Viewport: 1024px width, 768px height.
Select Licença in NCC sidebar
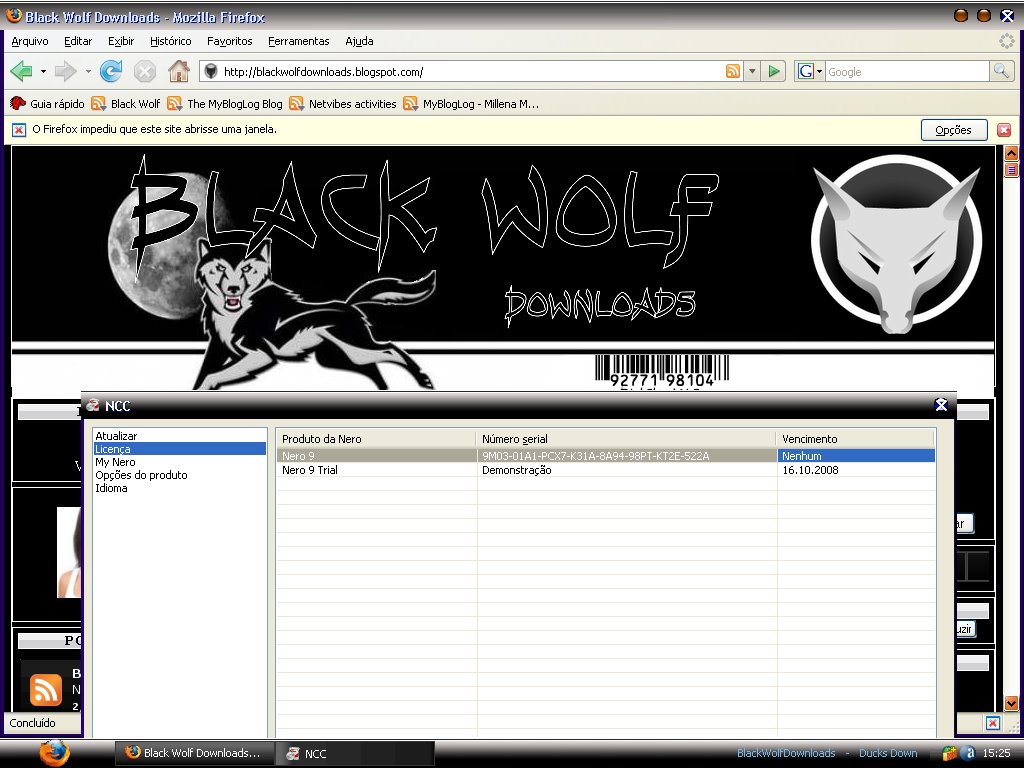(180, 449)
